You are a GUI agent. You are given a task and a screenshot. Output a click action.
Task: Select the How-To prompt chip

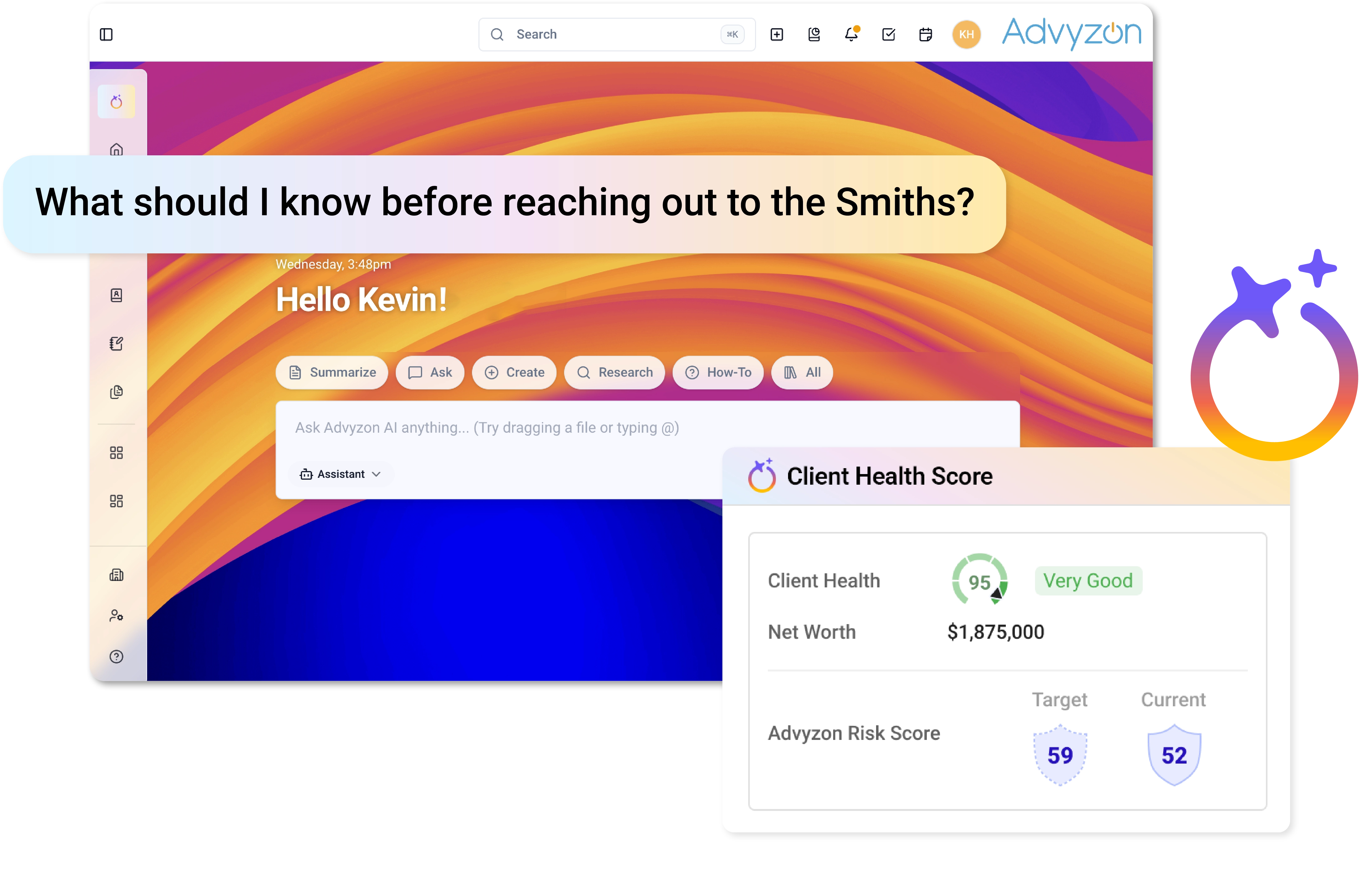tap(718, 373)
